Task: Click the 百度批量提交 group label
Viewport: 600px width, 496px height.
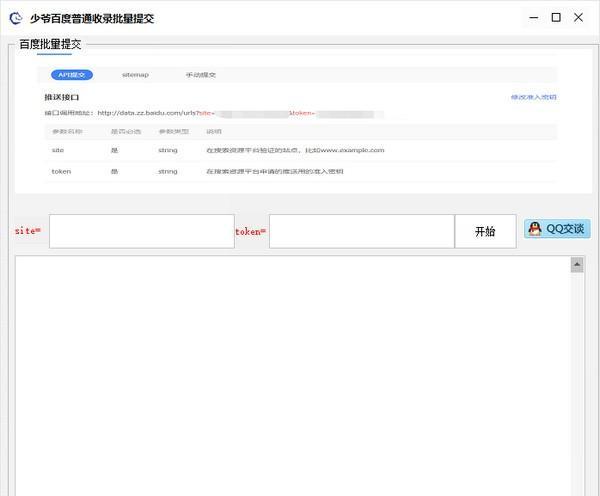Action: pos(51,44)
